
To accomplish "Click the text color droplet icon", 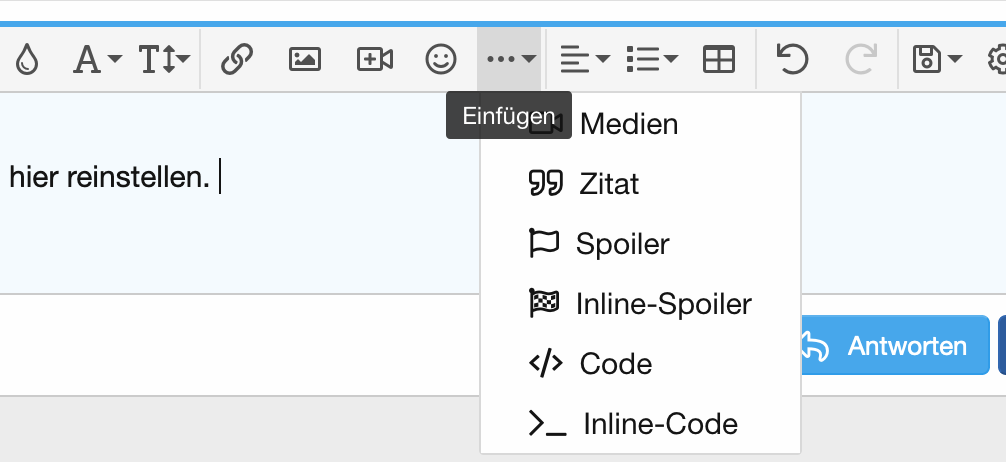I will 27,60.
